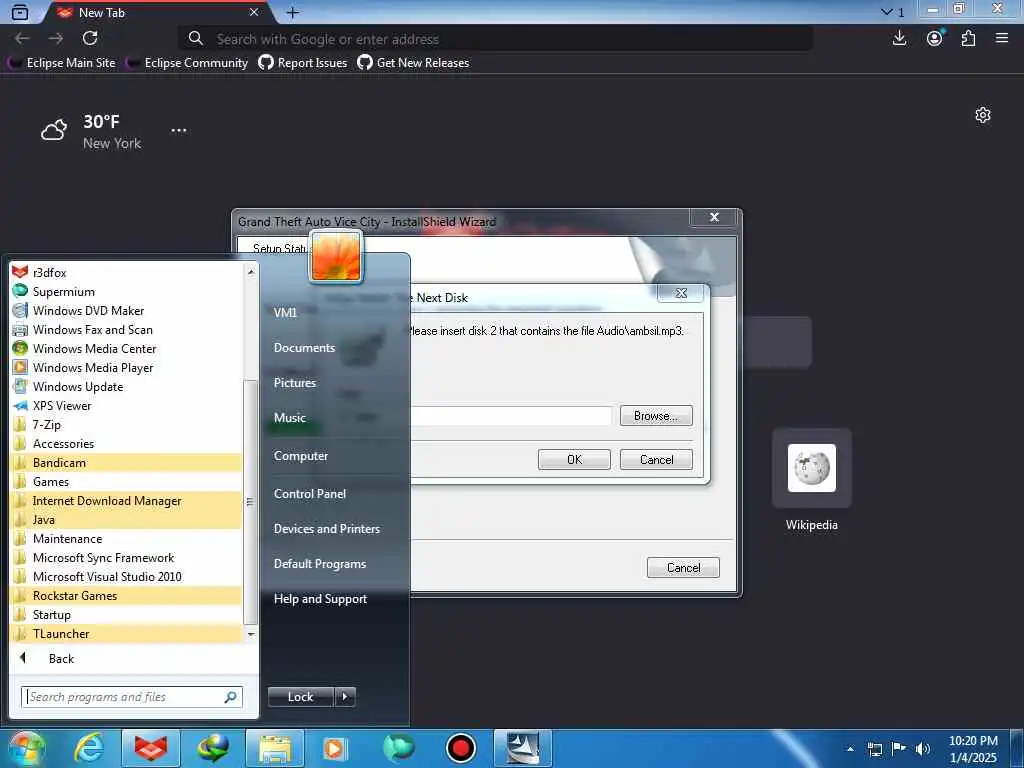This screenshot has height=768, width=1024.
Task: Open Documents from the Start menu
Action: click(304, 347)
